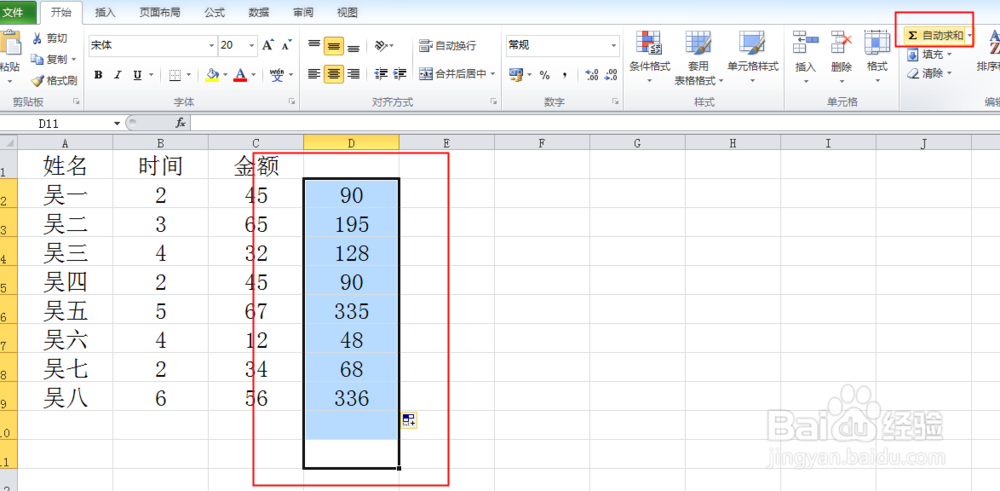Click AutoSum (自动求和)
The height and width of the screenshot is (491, 1000).
pyautogui.click(x=935, y=35)
